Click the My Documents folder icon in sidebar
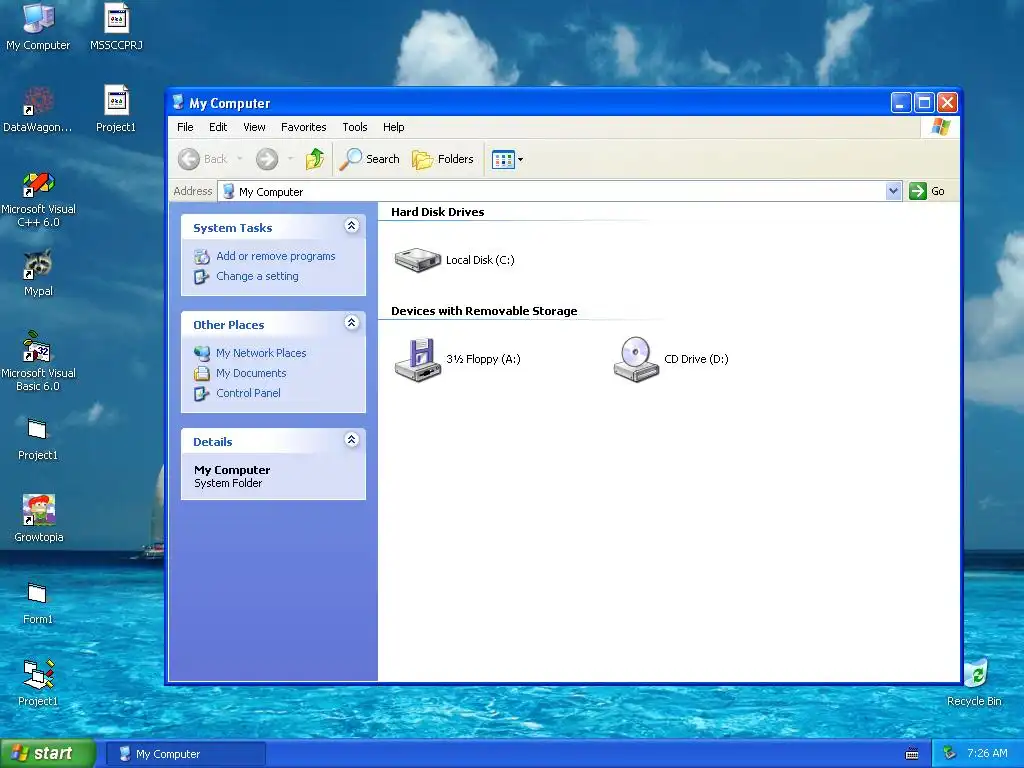The image size is (1024, 768). tap(202, 374)
